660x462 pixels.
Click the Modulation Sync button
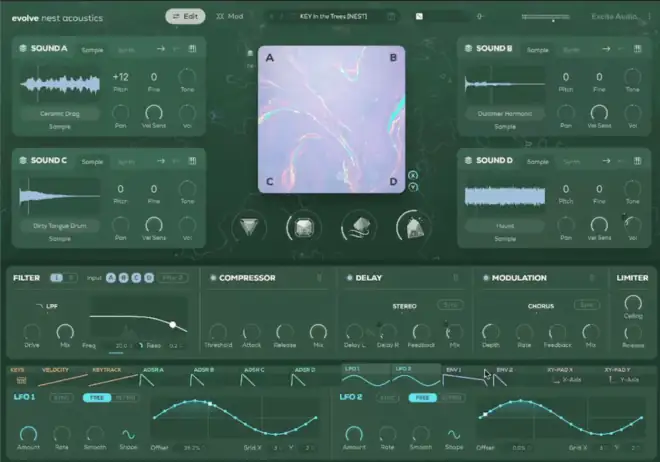click(x=587, y=305)
